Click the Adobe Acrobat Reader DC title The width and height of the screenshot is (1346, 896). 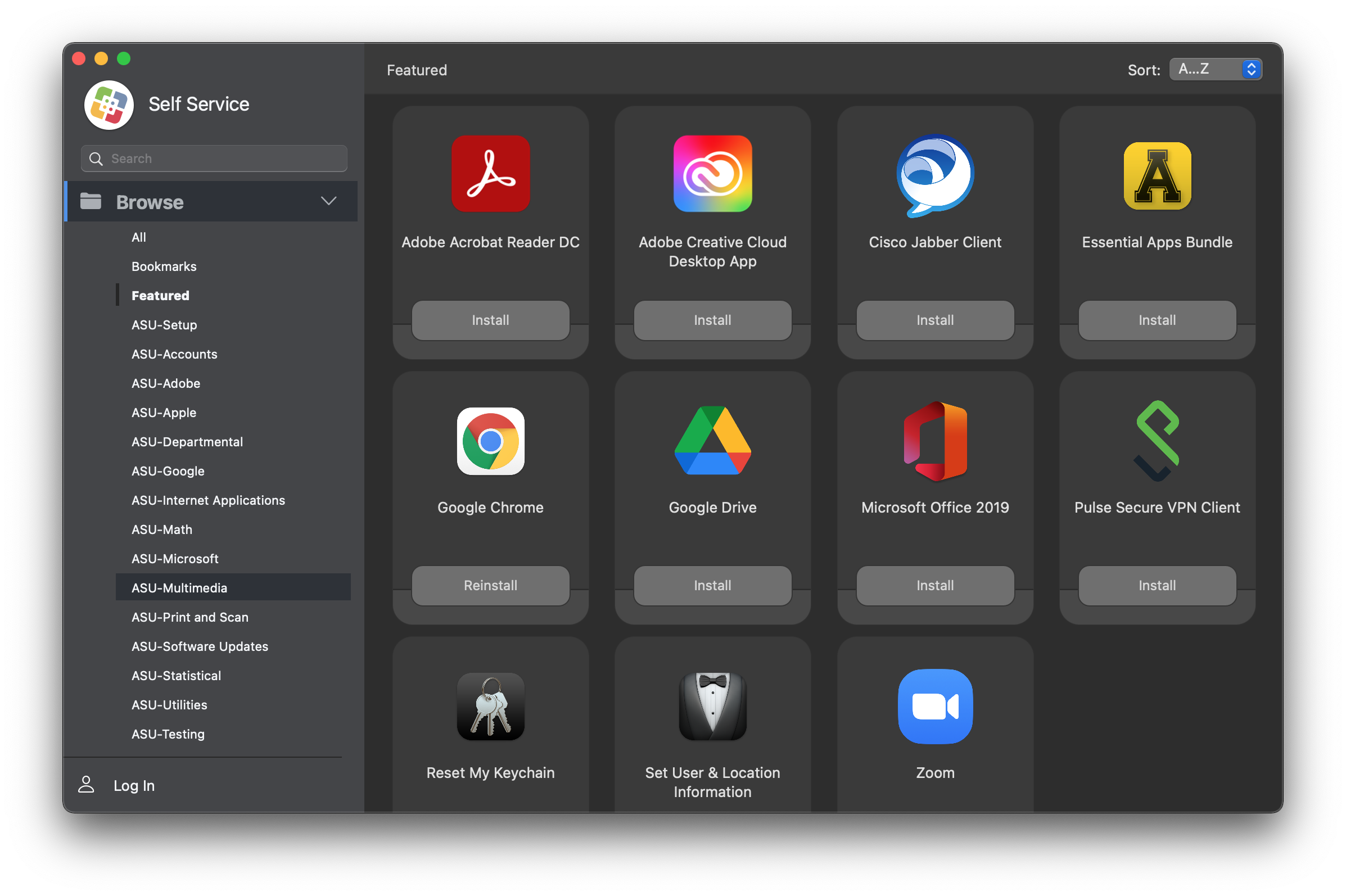tap(490, 242)
